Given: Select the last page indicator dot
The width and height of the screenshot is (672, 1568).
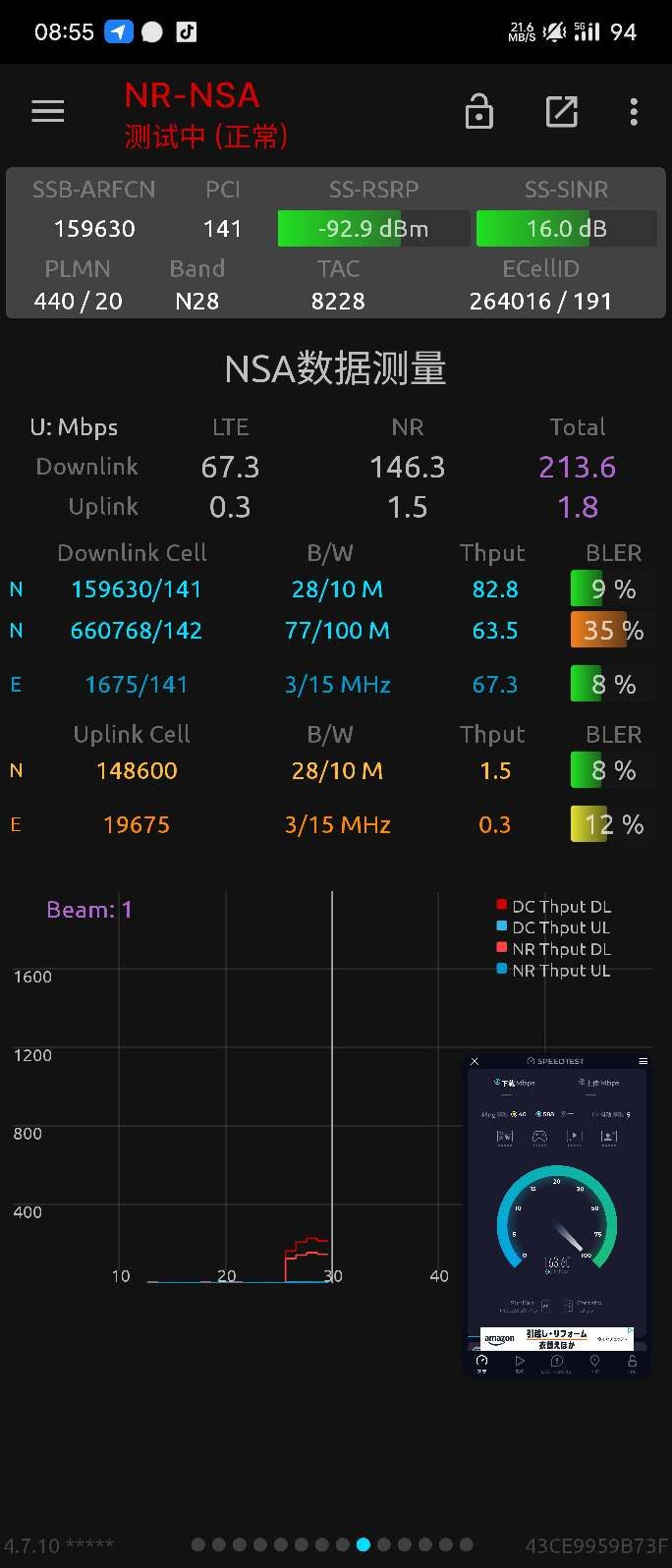Looking at the screenshot, I should pos(467,1544).
